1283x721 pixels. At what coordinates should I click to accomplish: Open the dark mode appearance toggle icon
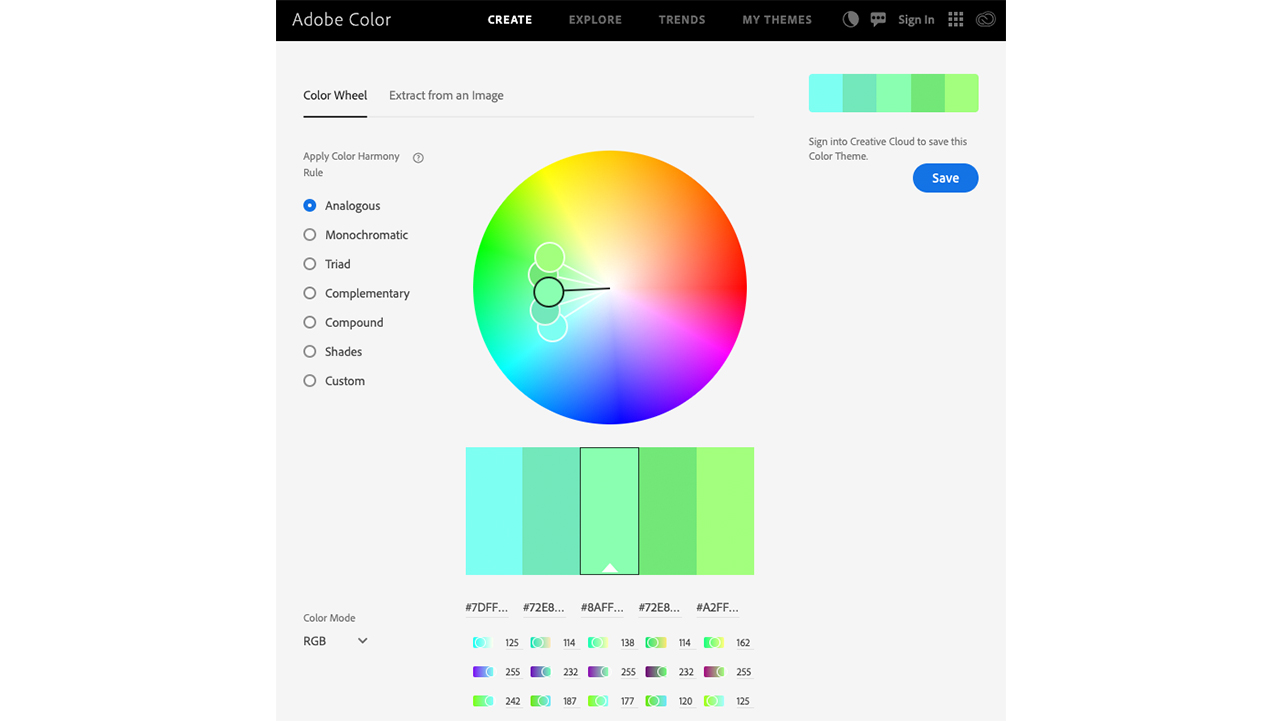point(850,19)
